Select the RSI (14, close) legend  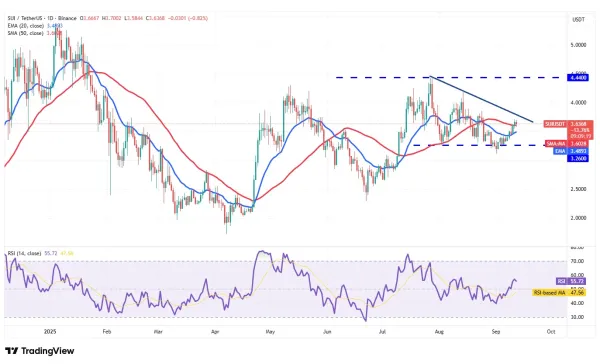[24, 253]
